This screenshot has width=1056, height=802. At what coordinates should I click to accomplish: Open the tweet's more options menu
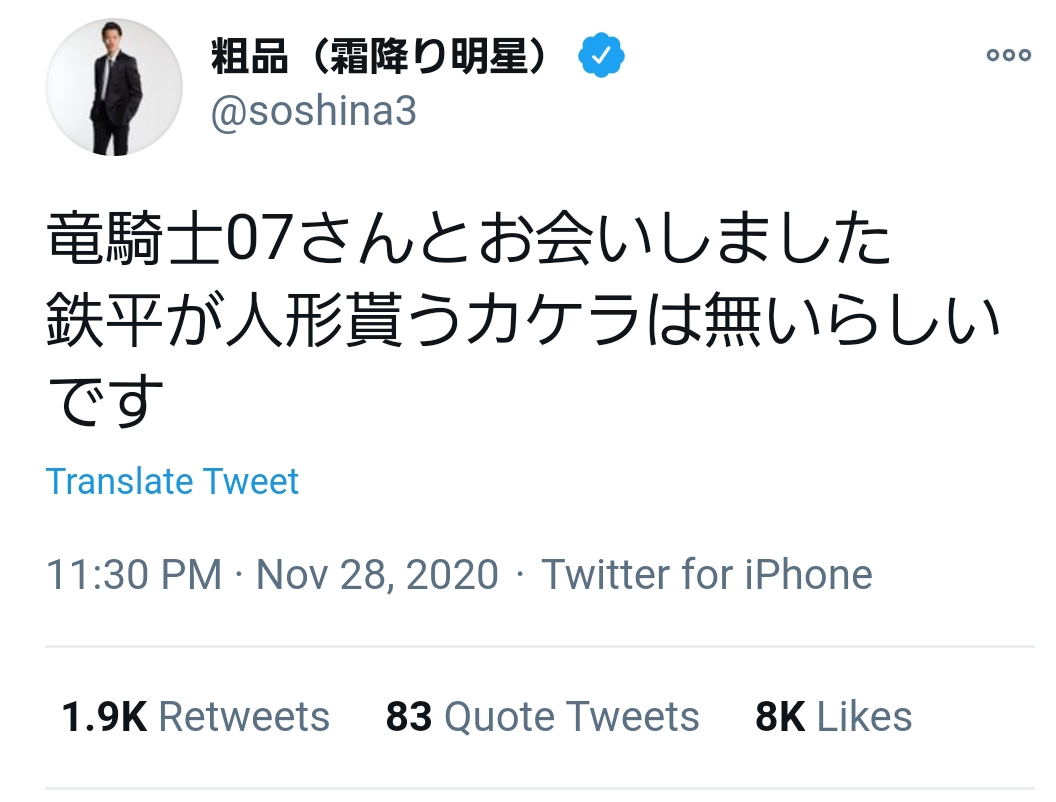[1008, 56]
